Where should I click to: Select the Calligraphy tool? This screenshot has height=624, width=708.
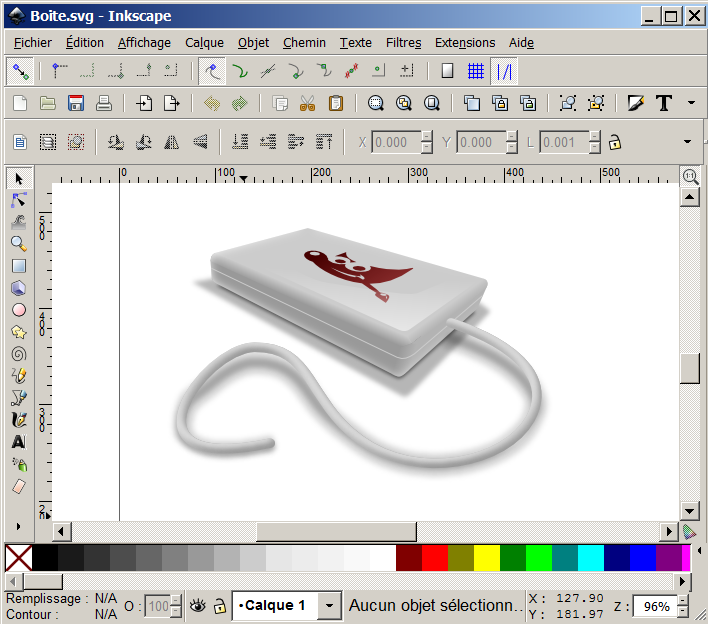pos(19,419)
